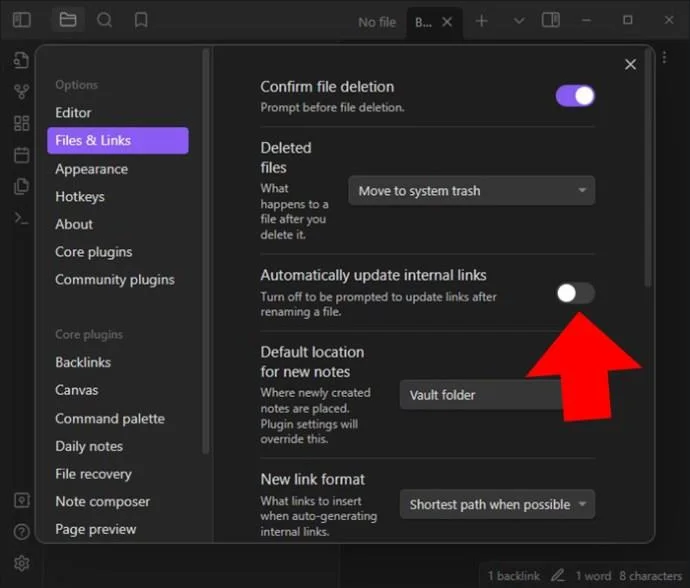690x588 pixels.
Task: Open the Deleted files dropdown
Action: [x=472, y=191]
